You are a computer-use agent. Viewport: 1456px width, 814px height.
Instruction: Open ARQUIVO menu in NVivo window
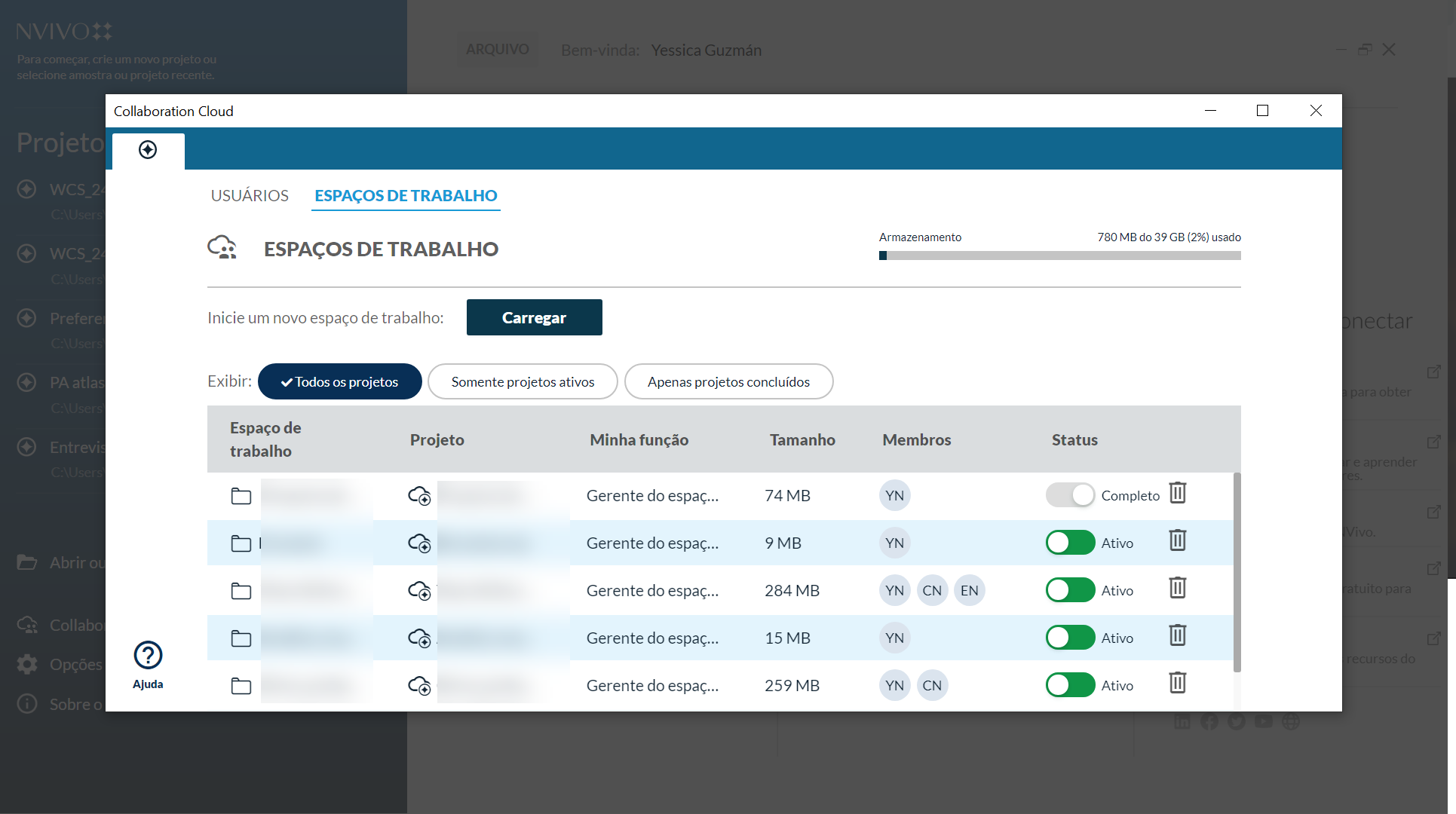pyautogui.click(x=498, y=50)
